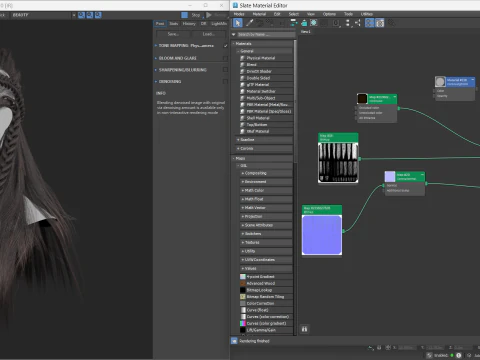This screenshot has height=360, width=480.
Task: Click the blue normal map node thumbnail
Action: tap(322, 235)
